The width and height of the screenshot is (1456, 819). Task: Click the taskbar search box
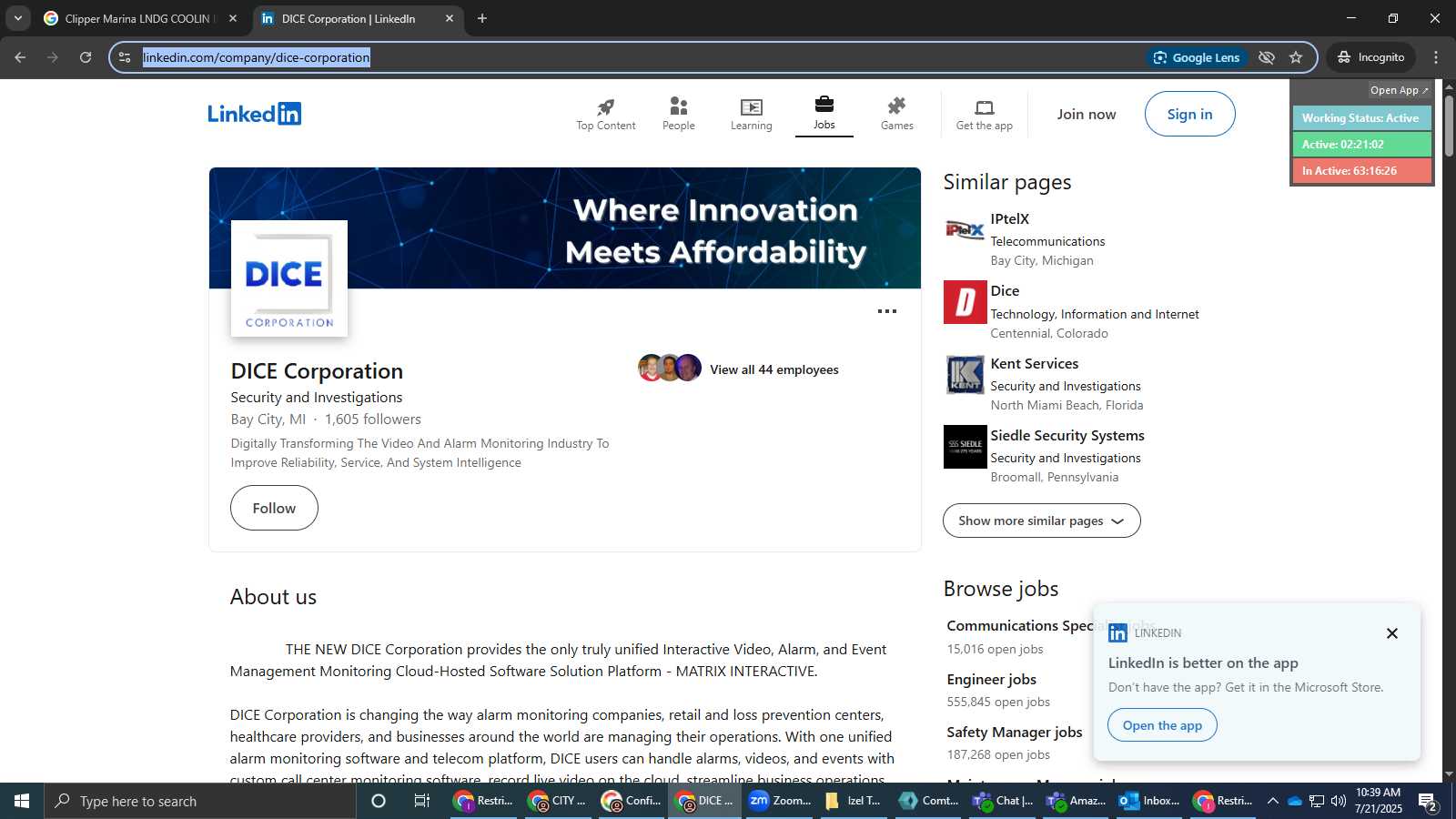click(x=200, y=801)
